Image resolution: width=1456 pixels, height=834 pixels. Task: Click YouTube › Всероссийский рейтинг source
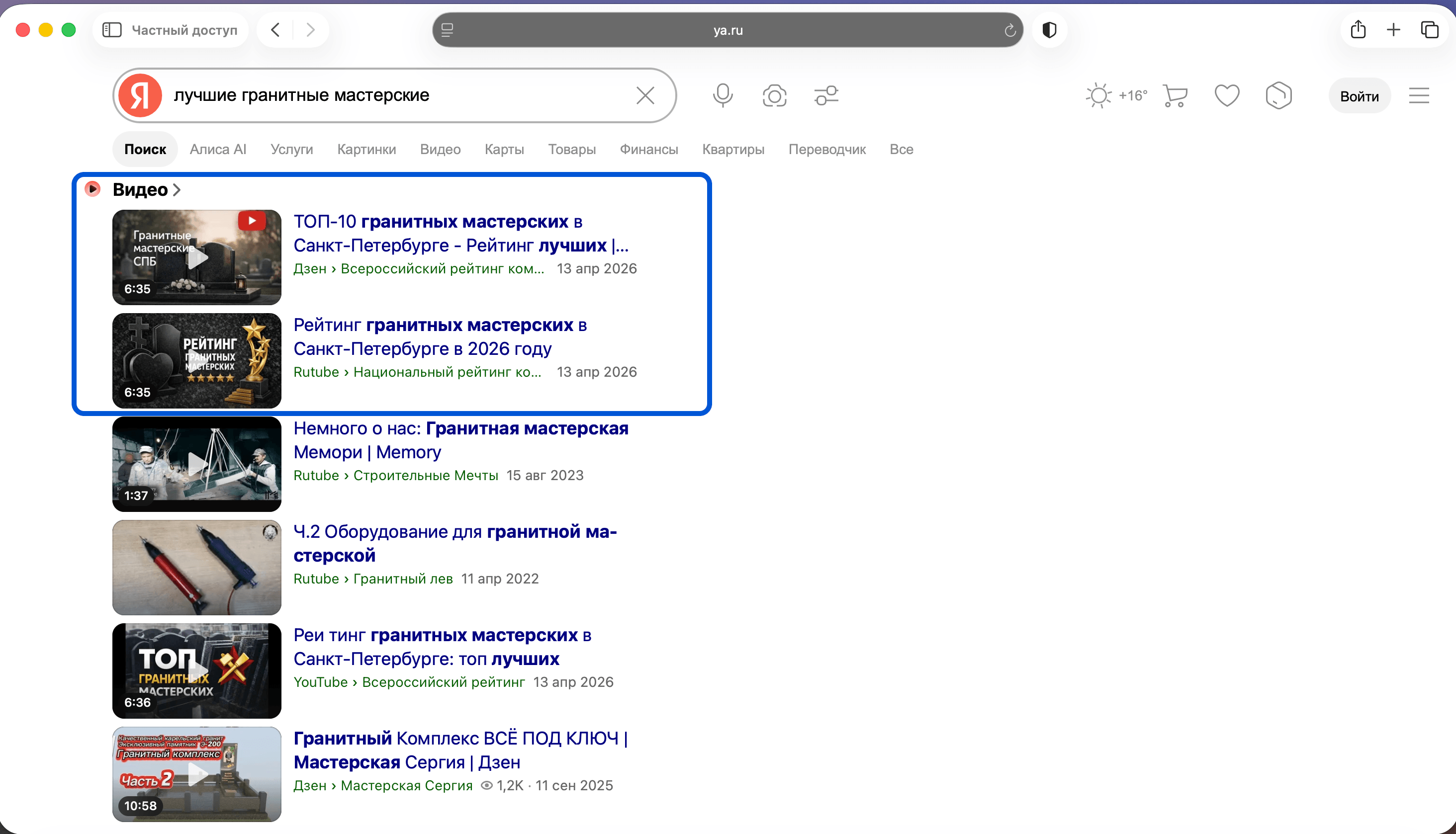(409, 682)
